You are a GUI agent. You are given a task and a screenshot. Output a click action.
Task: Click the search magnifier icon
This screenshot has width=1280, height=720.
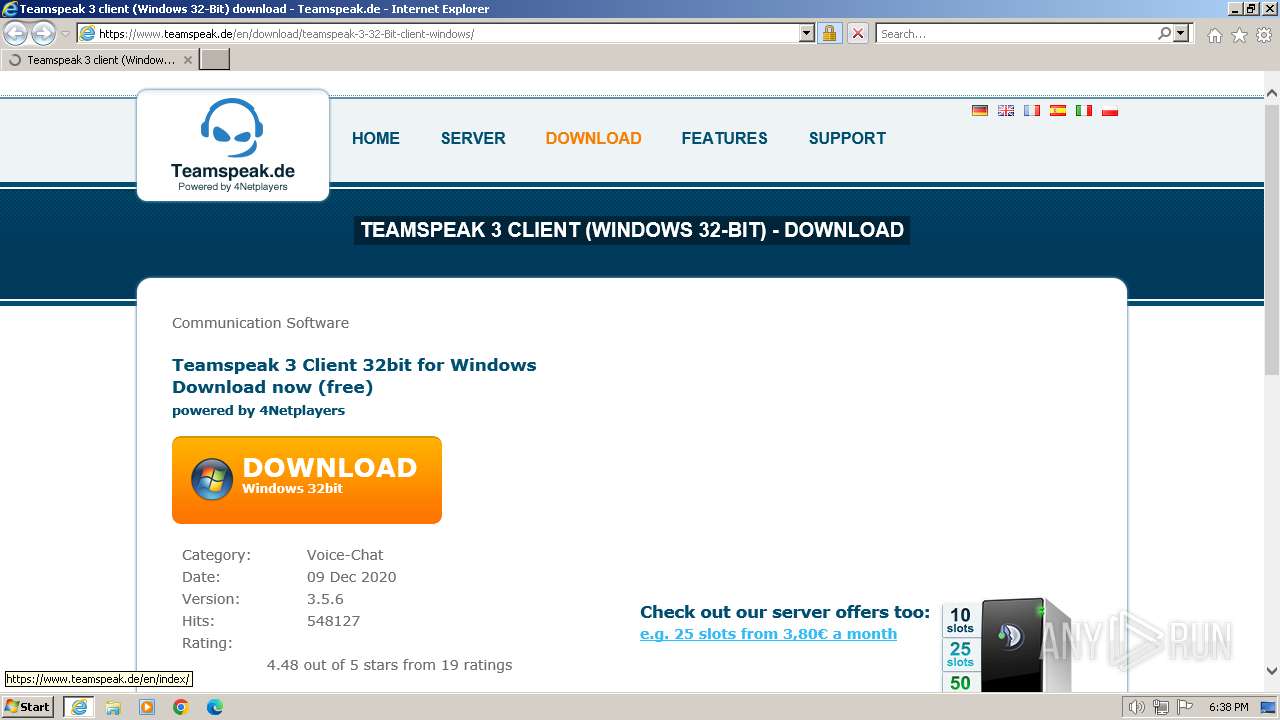(x=1164, y=33)
